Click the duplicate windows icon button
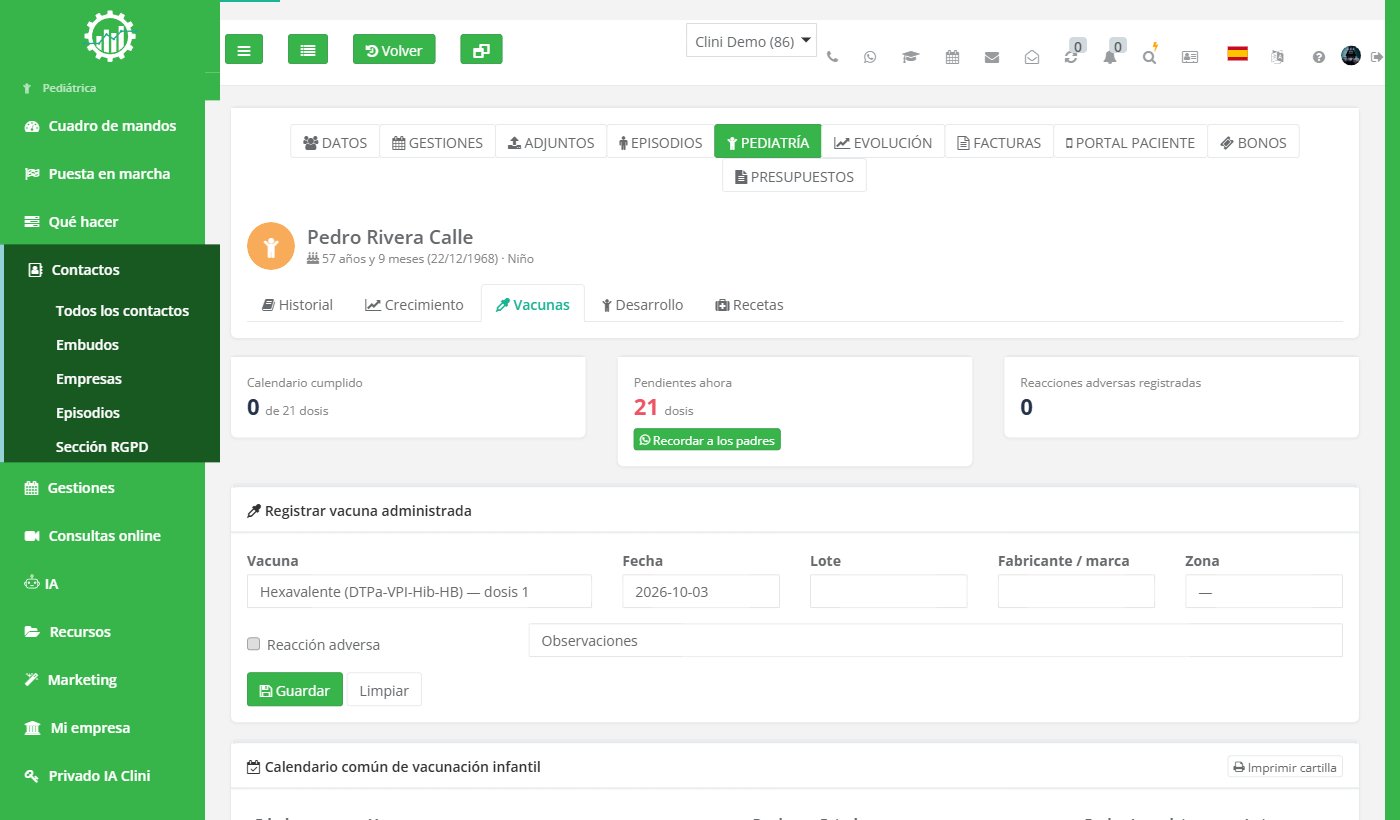The height and width of the screenshot is (820, 1400). [481, 49]
